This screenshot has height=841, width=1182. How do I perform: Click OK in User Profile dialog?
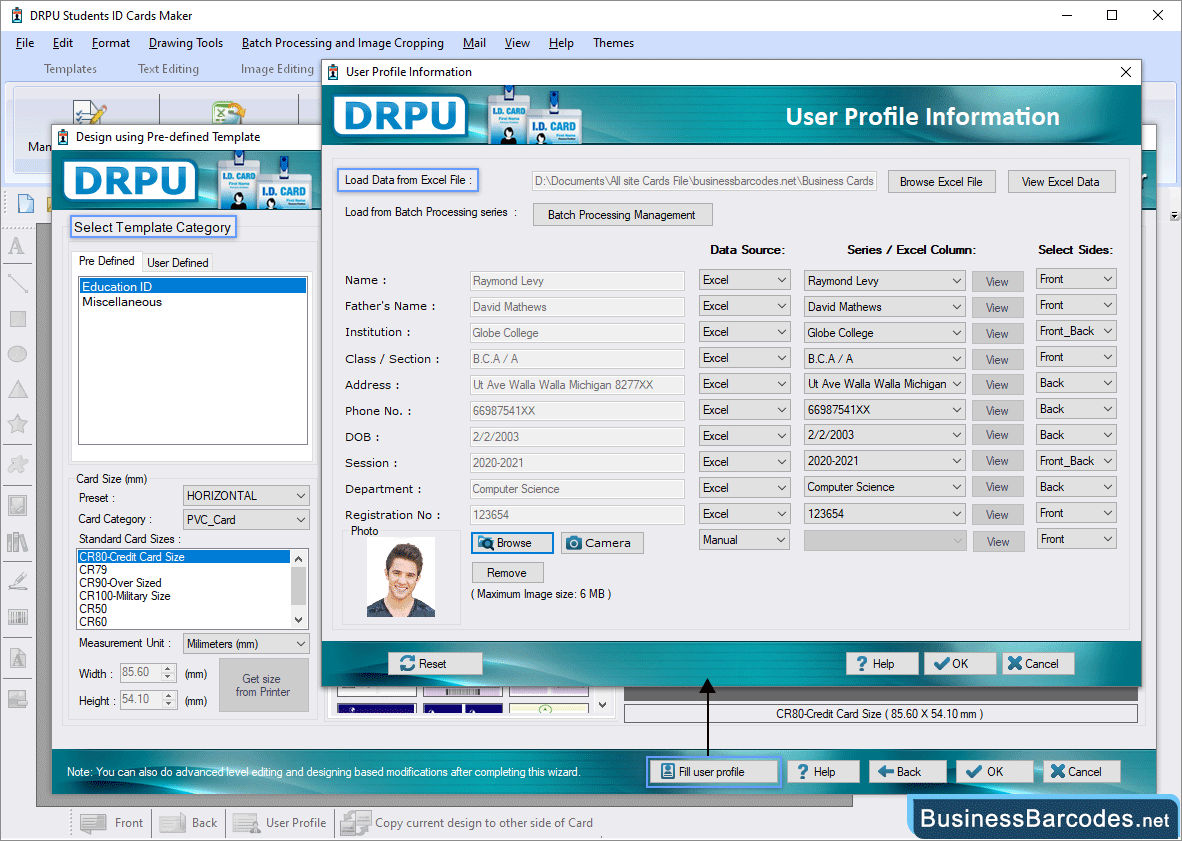(960, 663)
